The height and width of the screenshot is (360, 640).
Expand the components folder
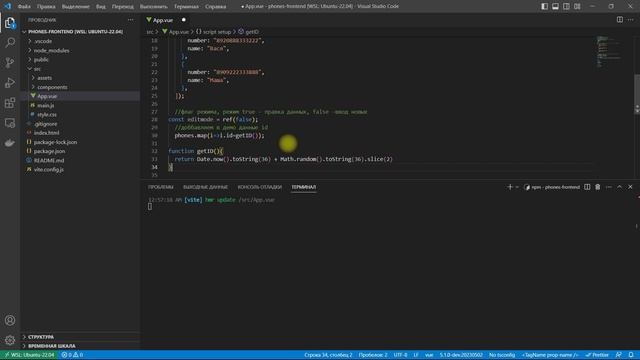point(52,87)
